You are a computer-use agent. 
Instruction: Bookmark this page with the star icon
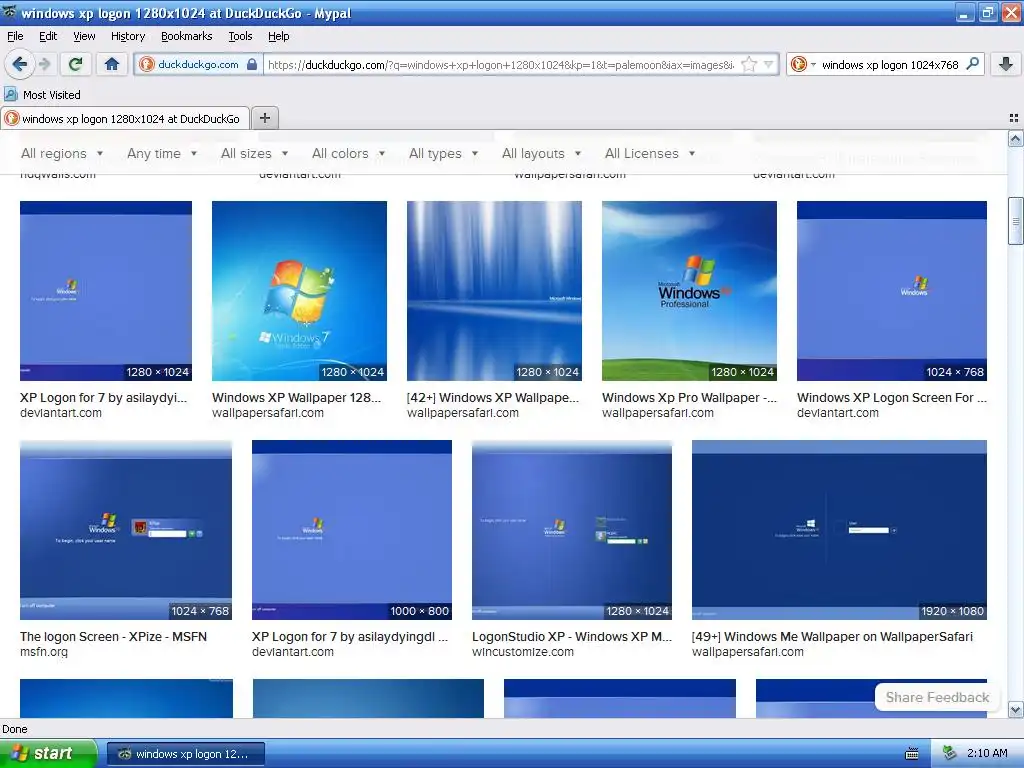coord(749,64)
